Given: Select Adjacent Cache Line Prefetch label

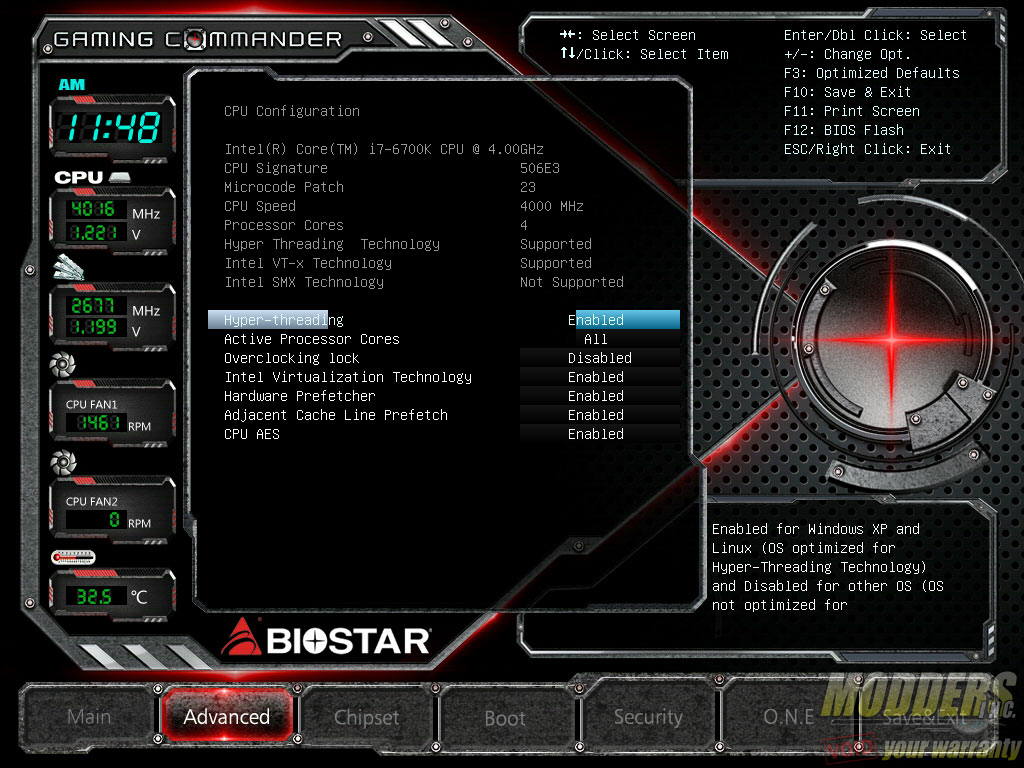Looking at the screenshot, I should (336, 415).
